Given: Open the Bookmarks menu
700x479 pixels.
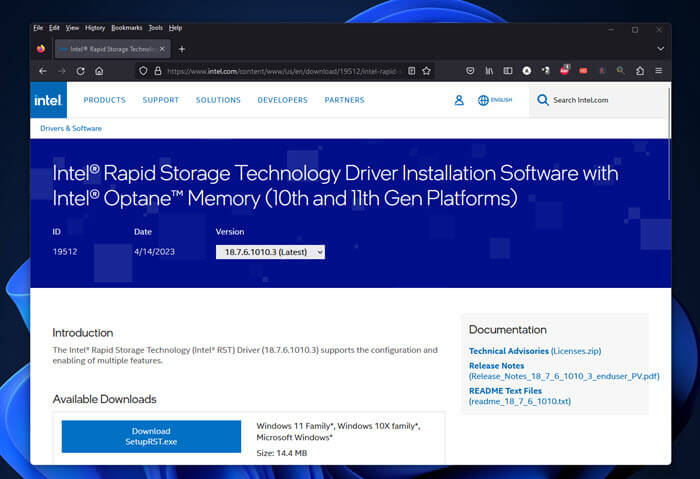Looking at the screenshot, I should coord(126,28).
